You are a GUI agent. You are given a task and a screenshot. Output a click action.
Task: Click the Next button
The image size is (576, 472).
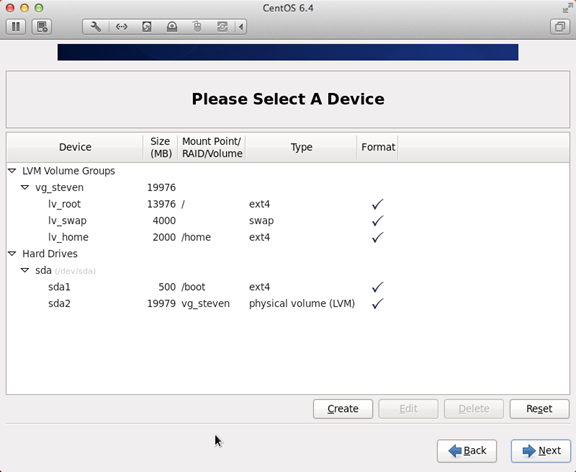coord(541,451)
